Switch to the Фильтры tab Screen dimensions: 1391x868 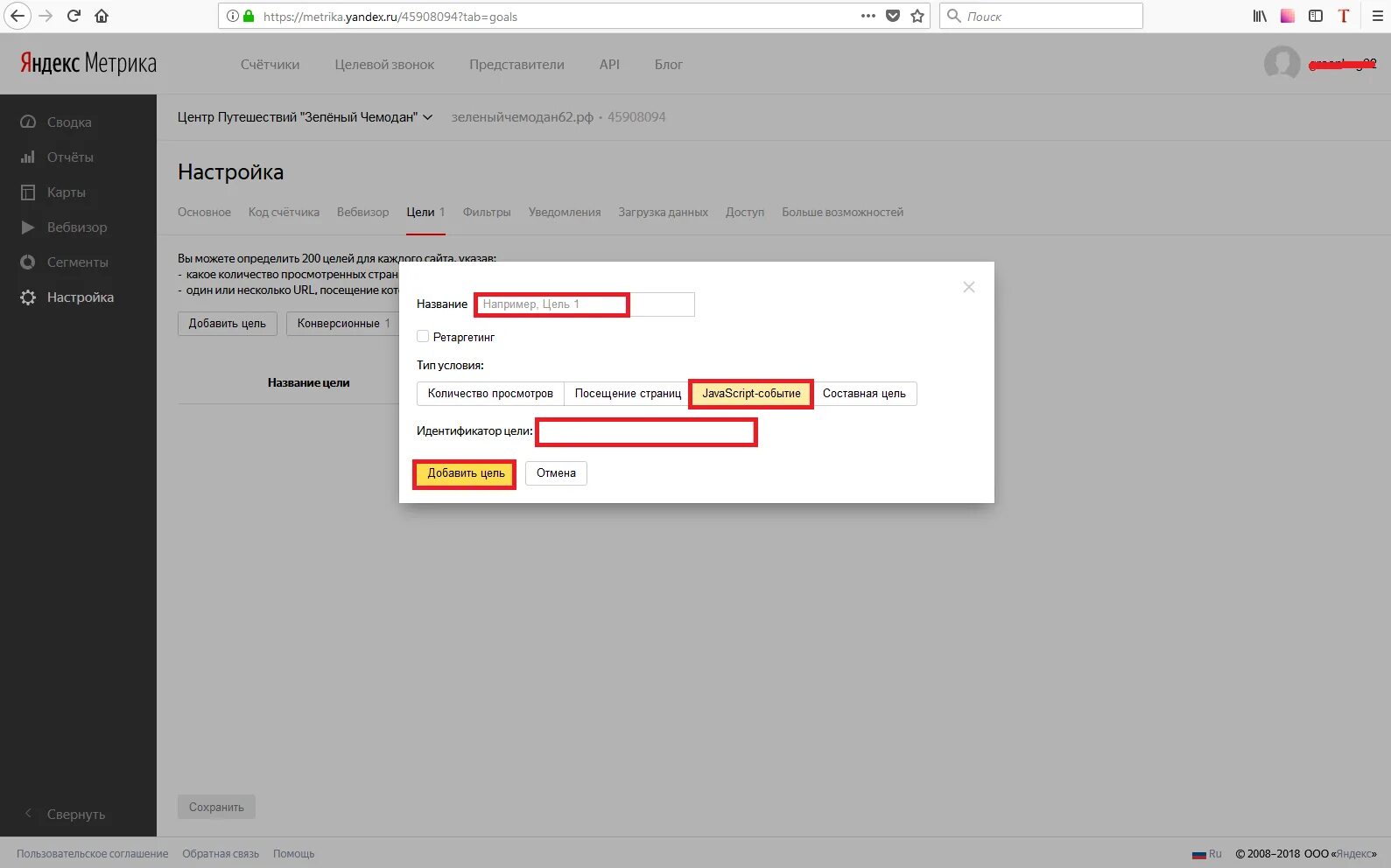(x=487, y=212)
